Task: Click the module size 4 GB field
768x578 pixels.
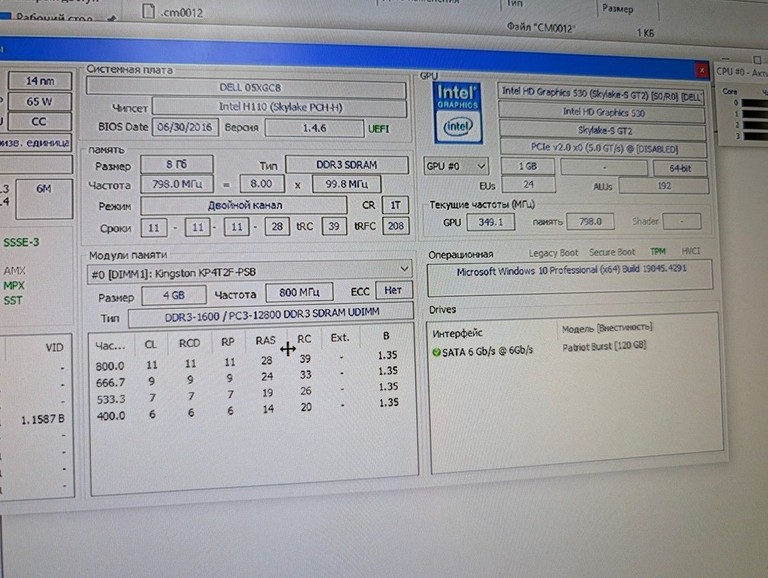Action: [174, 295]
